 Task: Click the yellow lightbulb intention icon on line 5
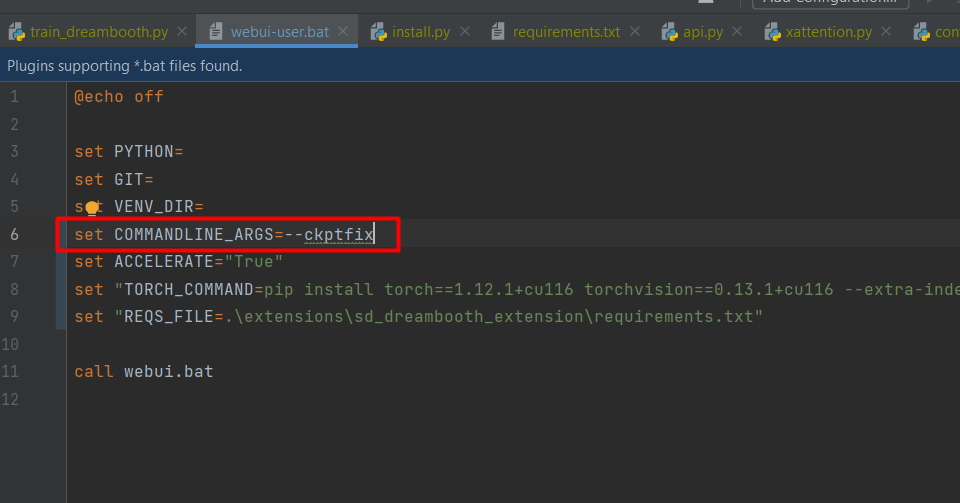(x=92, y=208)
